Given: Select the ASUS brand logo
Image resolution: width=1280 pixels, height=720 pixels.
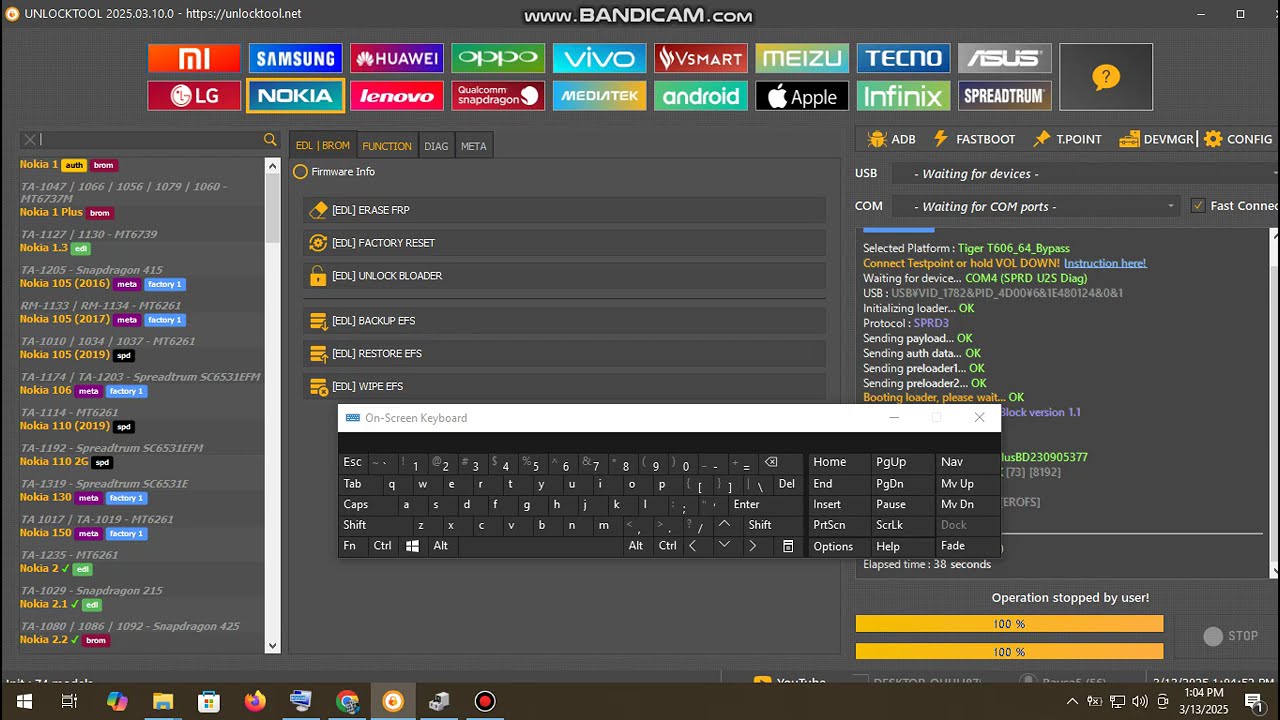Looking at the screenshot, I should 1005,58.
